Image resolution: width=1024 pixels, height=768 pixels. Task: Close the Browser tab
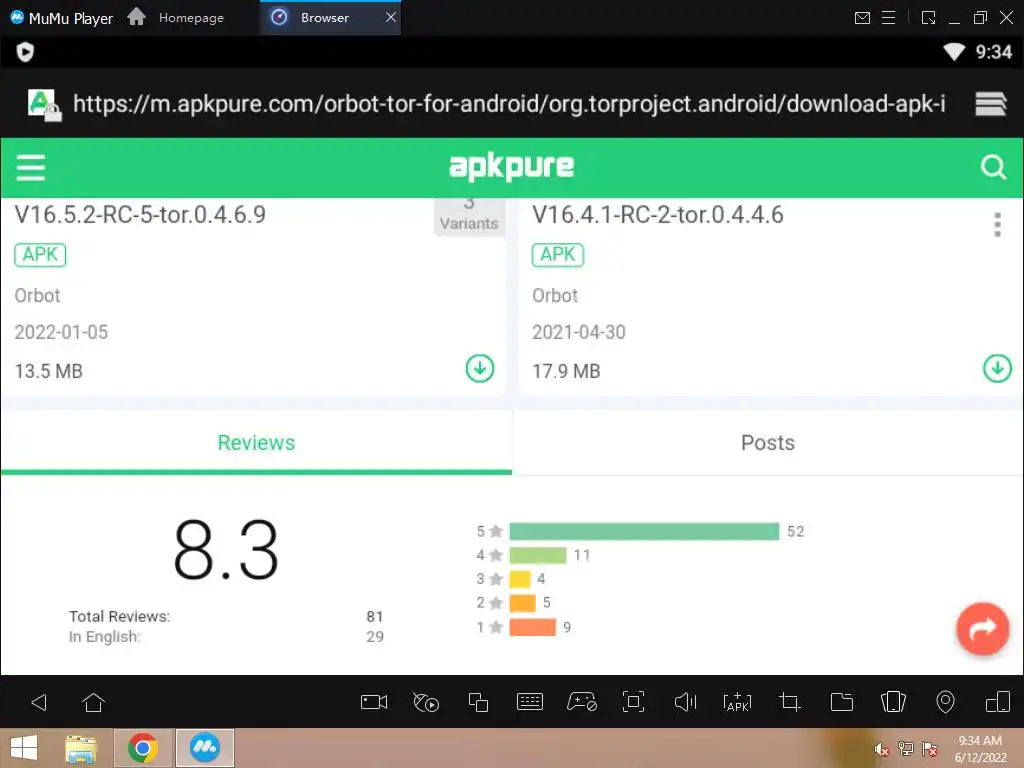click(x=391, y=18)
